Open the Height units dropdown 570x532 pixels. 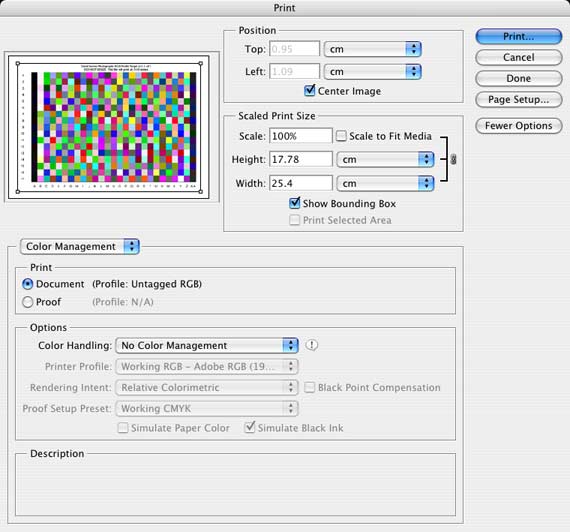coord(385,159)
